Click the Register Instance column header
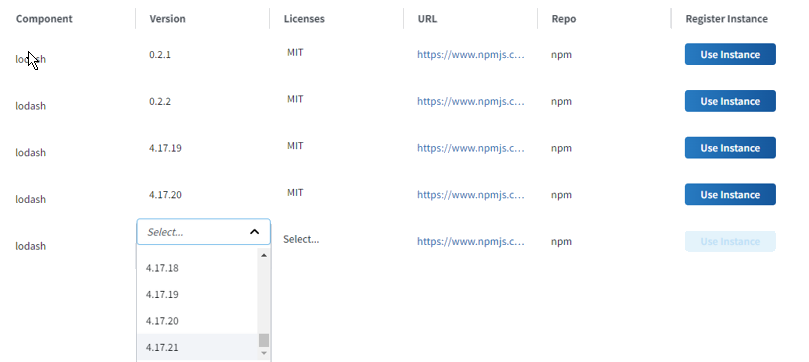Screen dimensions: 809x362 click(x=726, y=19)
